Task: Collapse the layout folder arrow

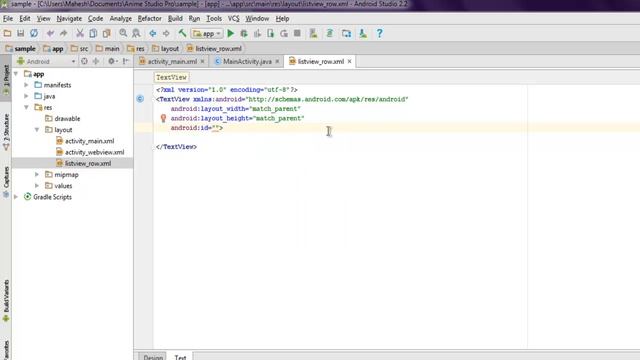Action: click(x=37, y=130)
